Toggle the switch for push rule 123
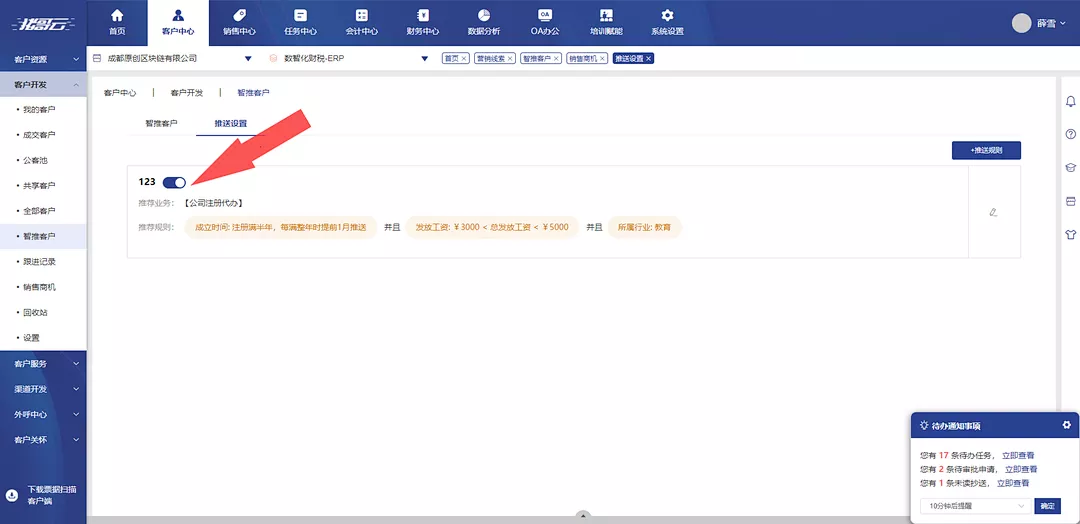The image size is (1080, 524). [174, 182]
